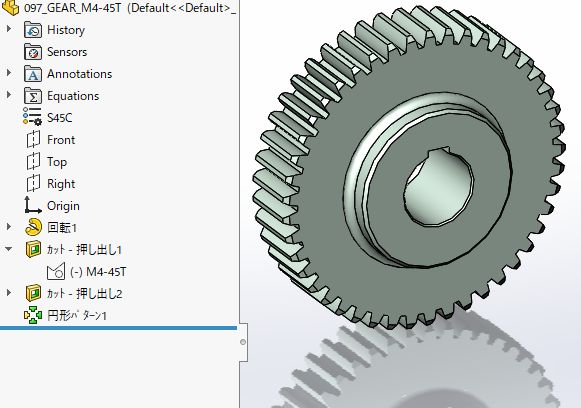Click the Front plane icon
The width and height of the screenshot is (581, 408).
(33, 139)
